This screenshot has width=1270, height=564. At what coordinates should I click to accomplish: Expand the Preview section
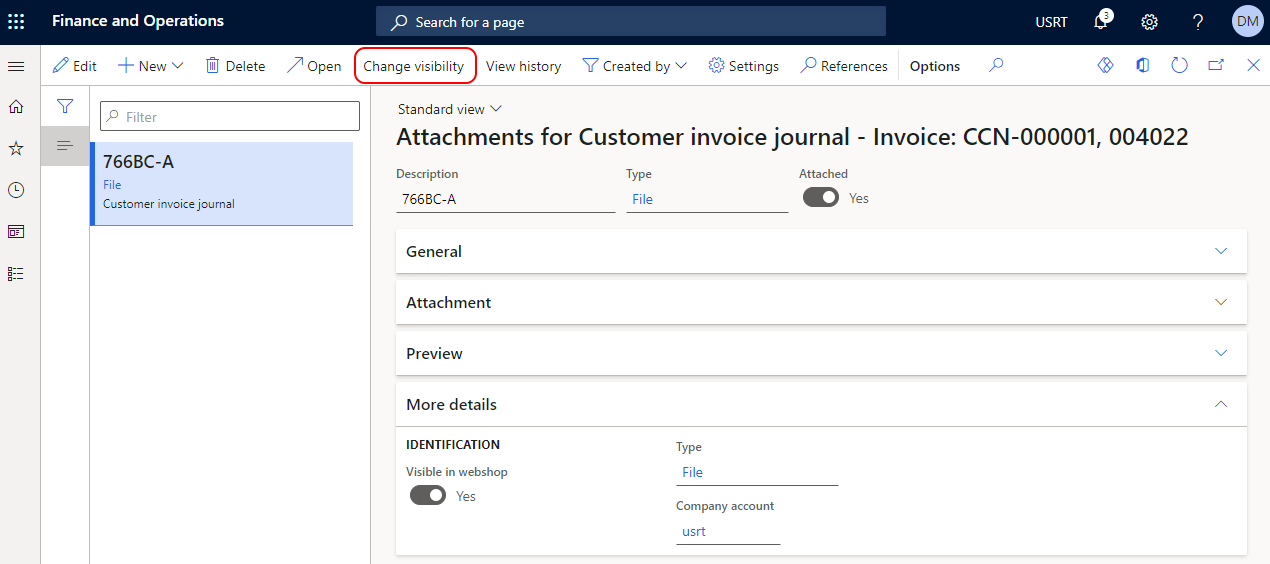(x=821, y=353)
